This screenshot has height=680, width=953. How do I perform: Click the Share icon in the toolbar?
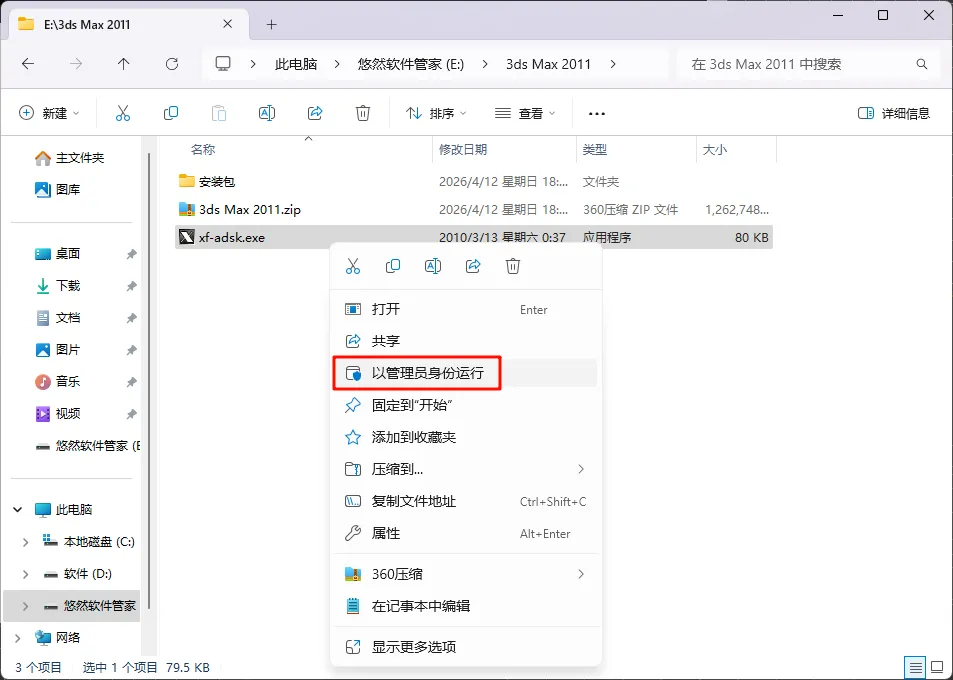tap(315, 113)
